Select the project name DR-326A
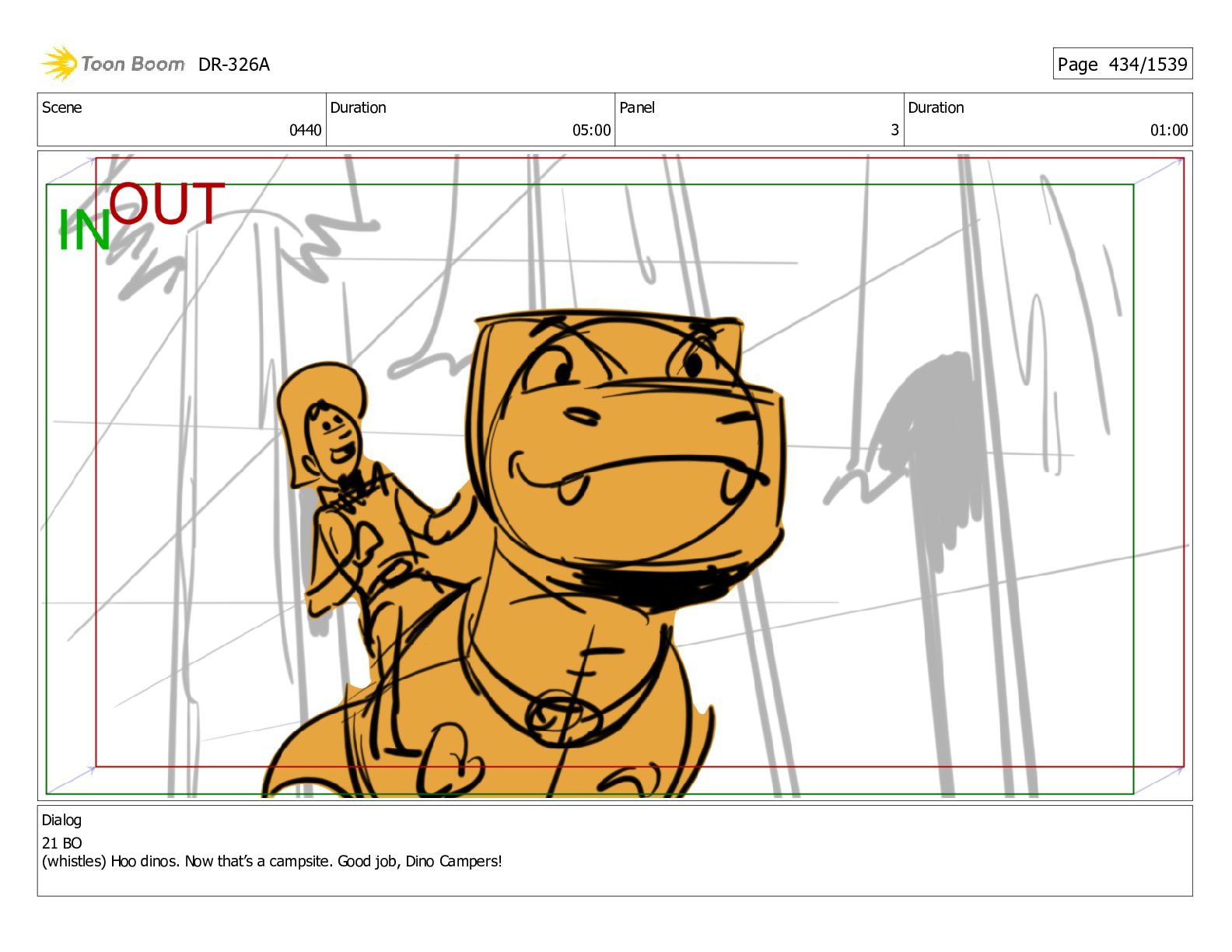1232x952 pixels. coord(233,65)
